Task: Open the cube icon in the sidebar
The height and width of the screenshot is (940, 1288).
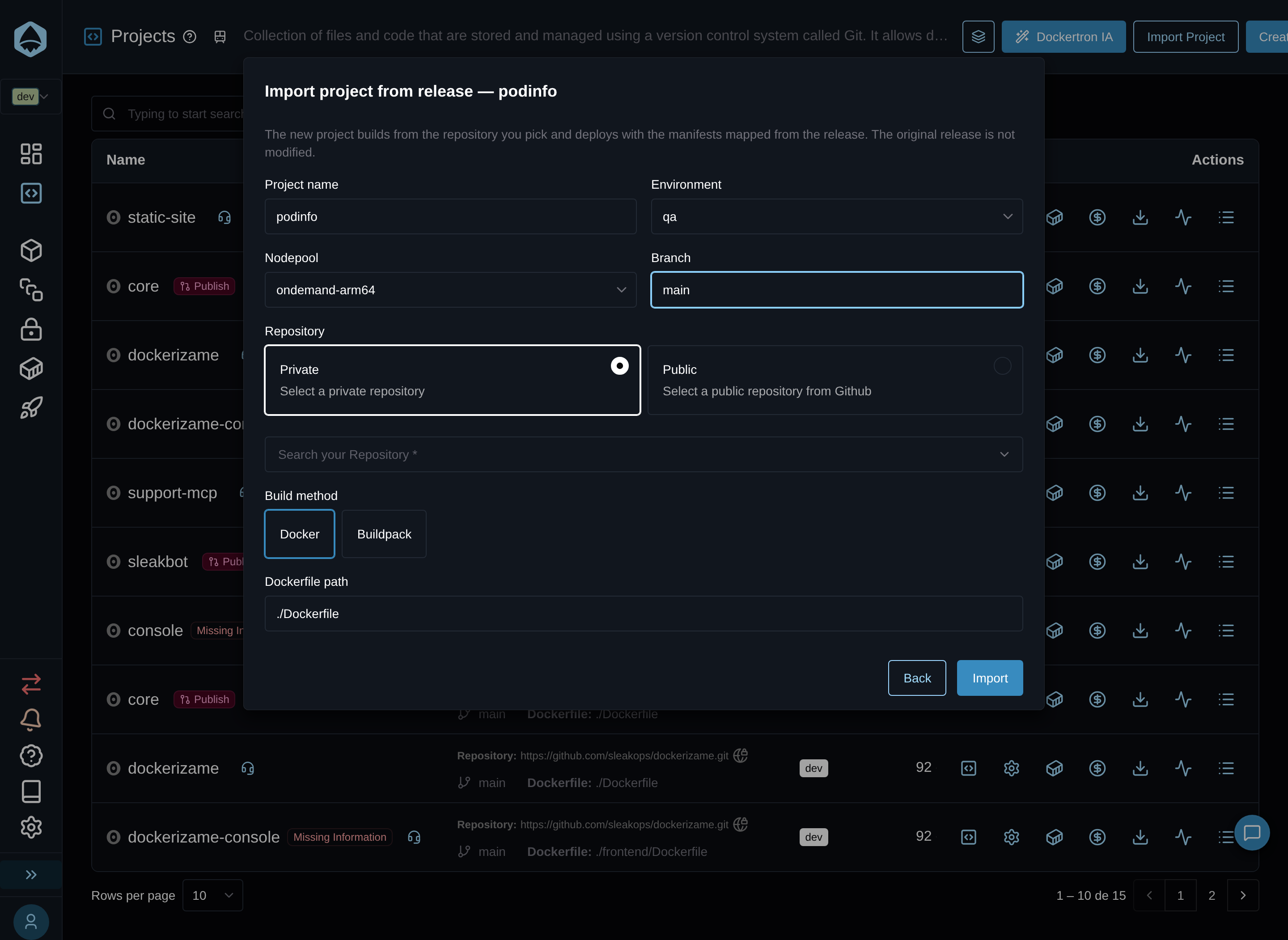Action: (x=31, y=250)
